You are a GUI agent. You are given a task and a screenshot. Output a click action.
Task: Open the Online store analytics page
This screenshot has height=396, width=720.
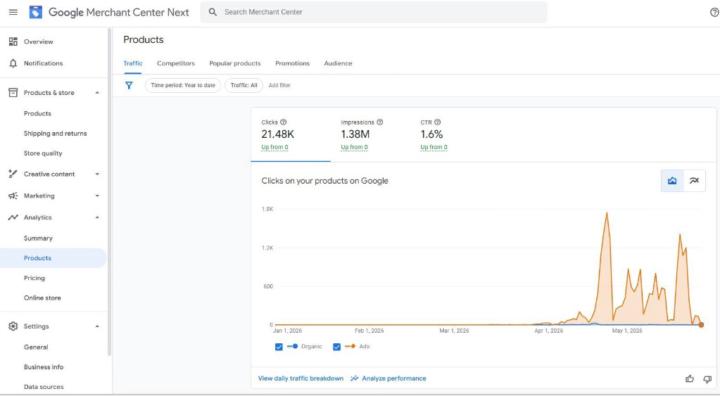pyautogui.click(x=42, y=298)
